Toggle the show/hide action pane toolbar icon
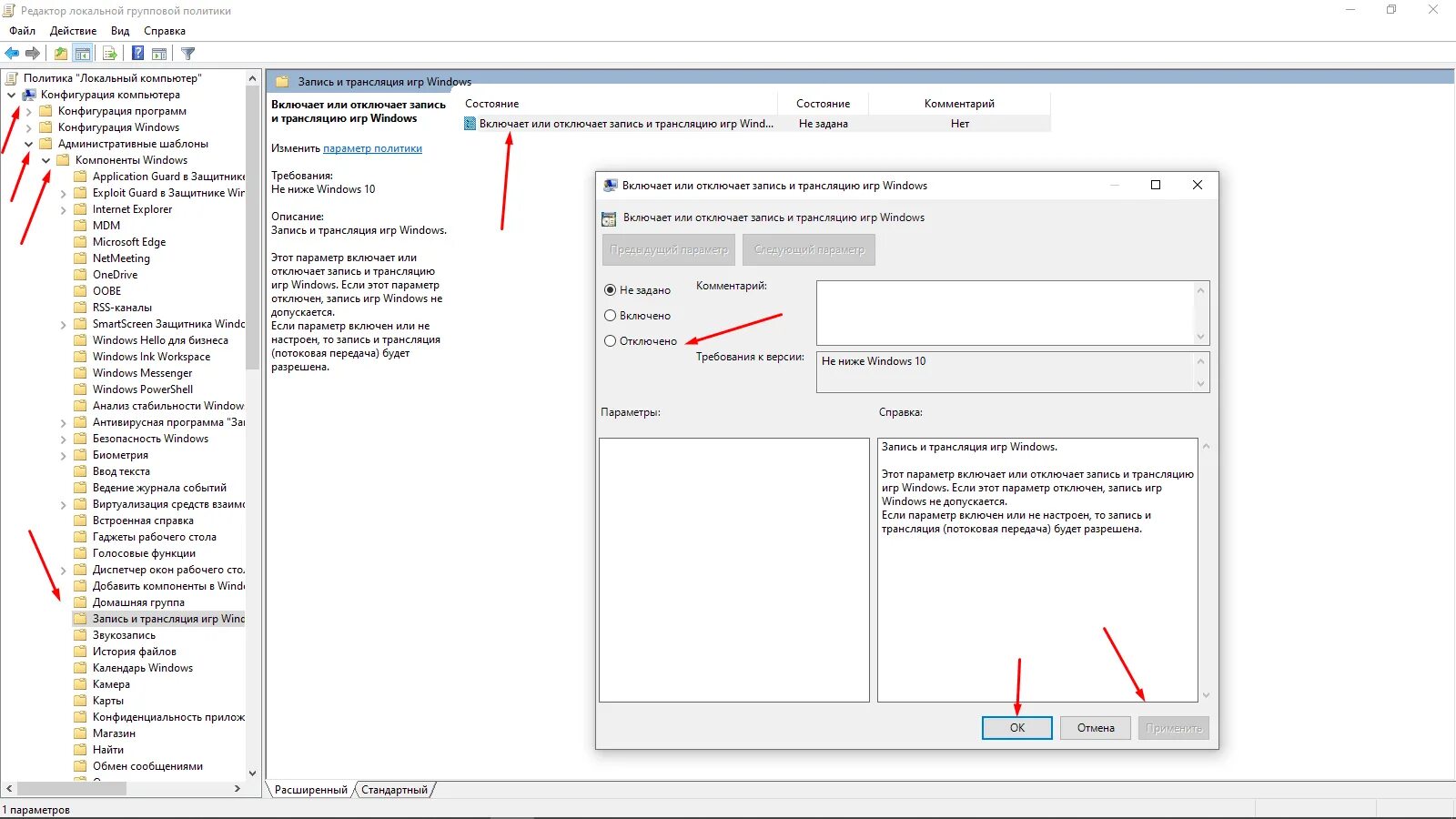Image resolution: width=1456 pixels, height=819 pixels. coord(159,54)
